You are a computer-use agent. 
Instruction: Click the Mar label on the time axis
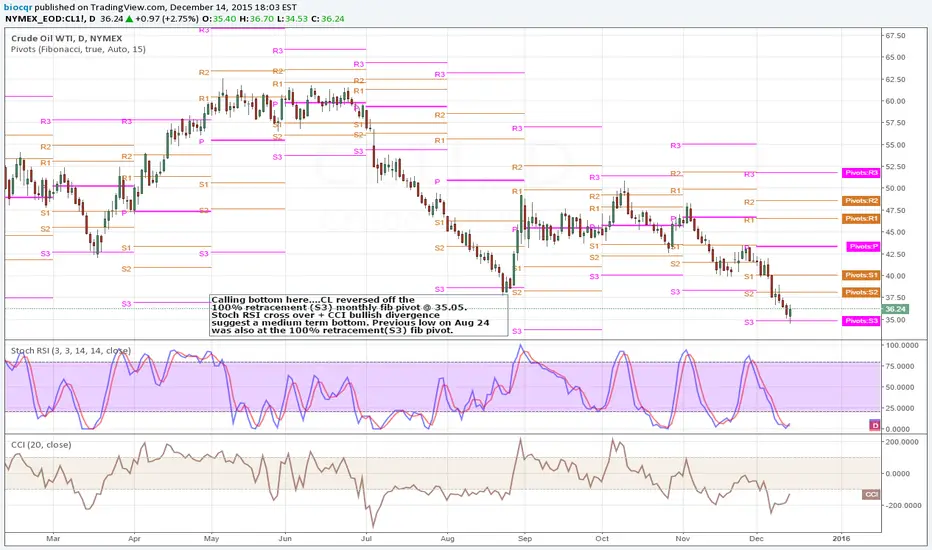pos(53,539)
